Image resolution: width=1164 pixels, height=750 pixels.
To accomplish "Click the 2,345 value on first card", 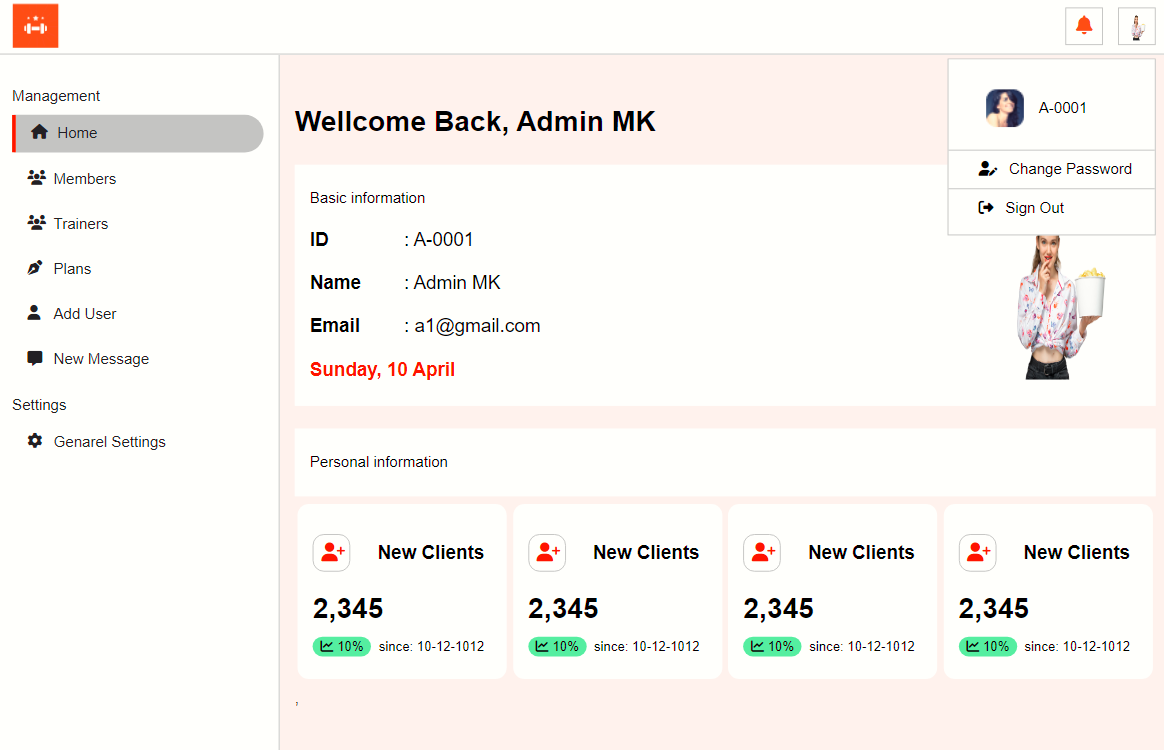I will [347, 609].
